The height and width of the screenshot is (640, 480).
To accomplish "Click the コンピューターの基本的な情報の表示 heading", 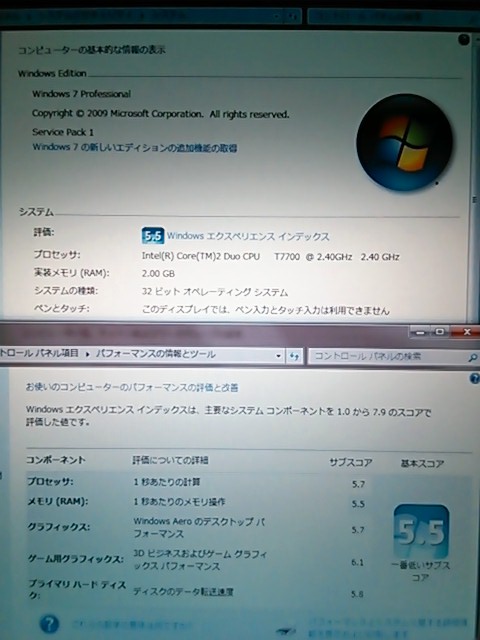I will pos(91,50).
